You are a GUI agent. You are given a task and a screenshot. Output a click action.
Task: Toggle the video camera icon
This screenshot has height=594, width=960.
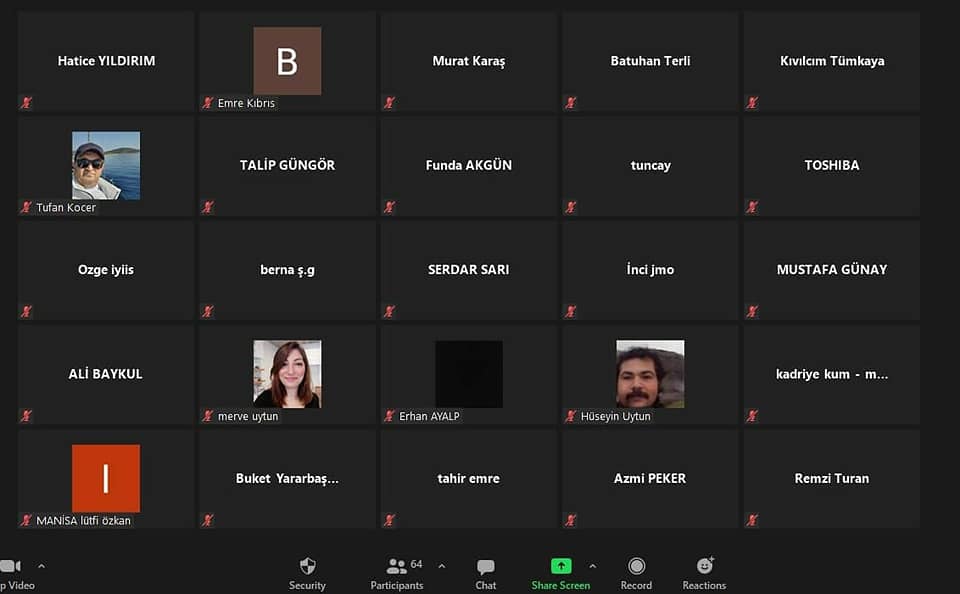pyautogui.click(x=10, y=566)
